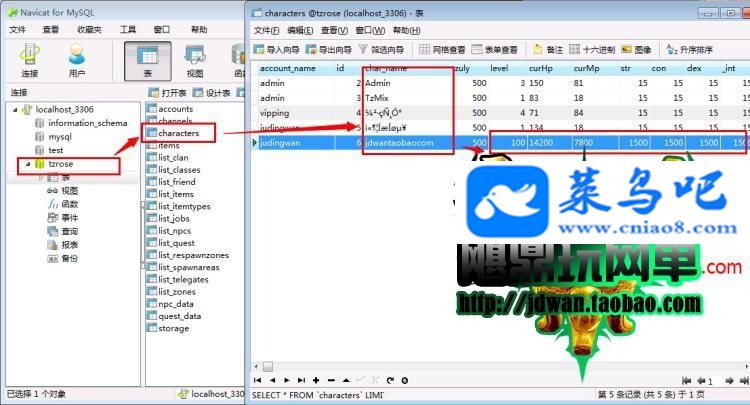Select list_classes table in list
Image resolution: width=750 pixels, height=405 pixels.
[179, 170]
